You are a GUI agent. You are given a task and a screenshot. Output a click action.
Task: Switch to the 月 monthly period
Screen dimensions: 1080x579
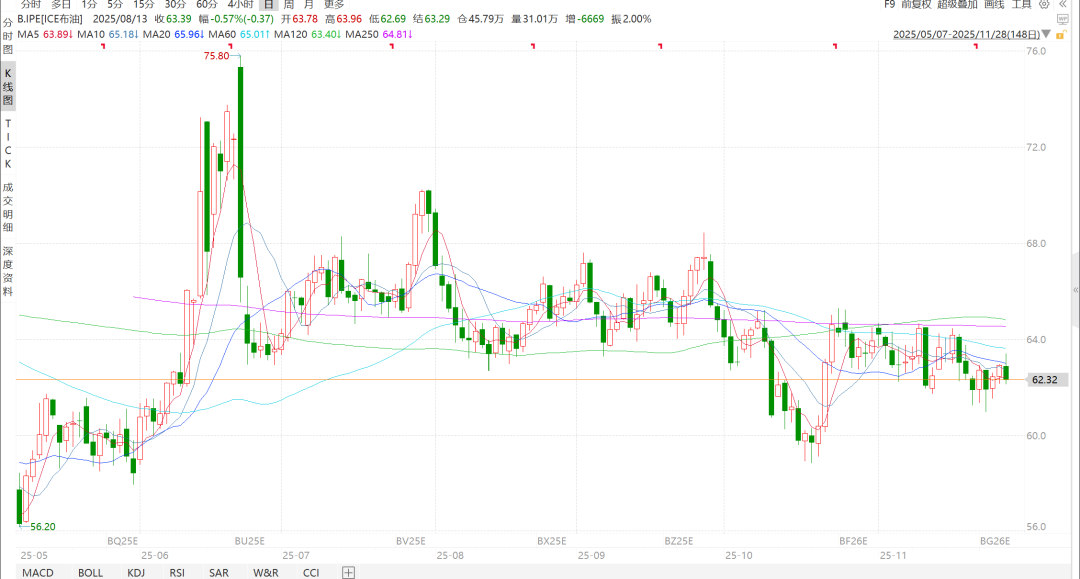pyautogui.click(x=309, y=4)
